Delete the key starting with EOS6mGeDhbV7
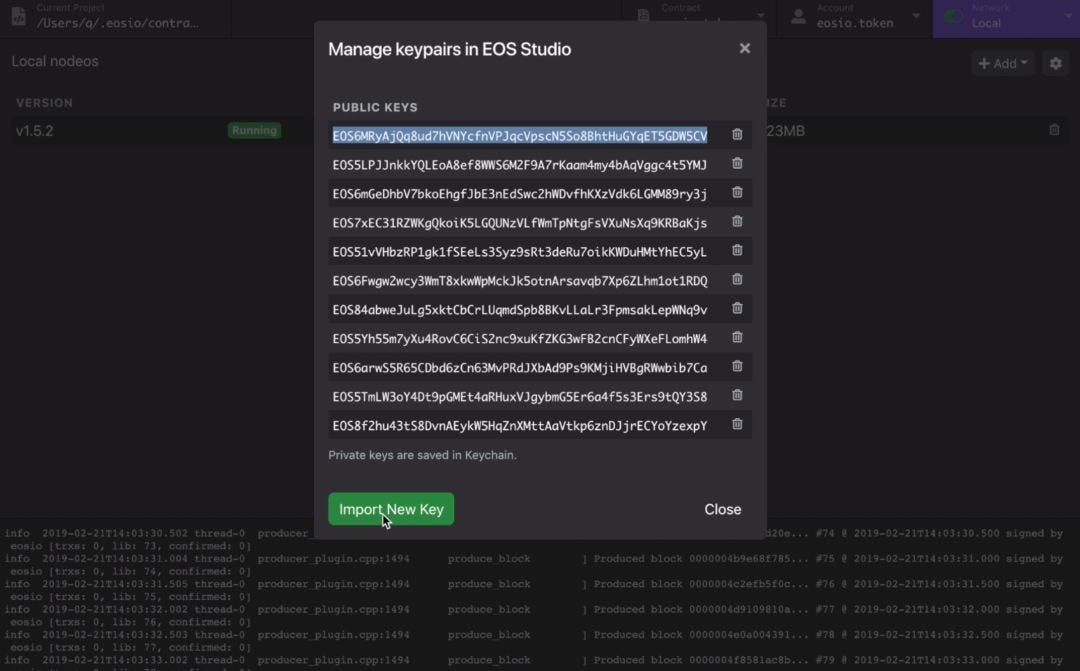 [737, 192]
